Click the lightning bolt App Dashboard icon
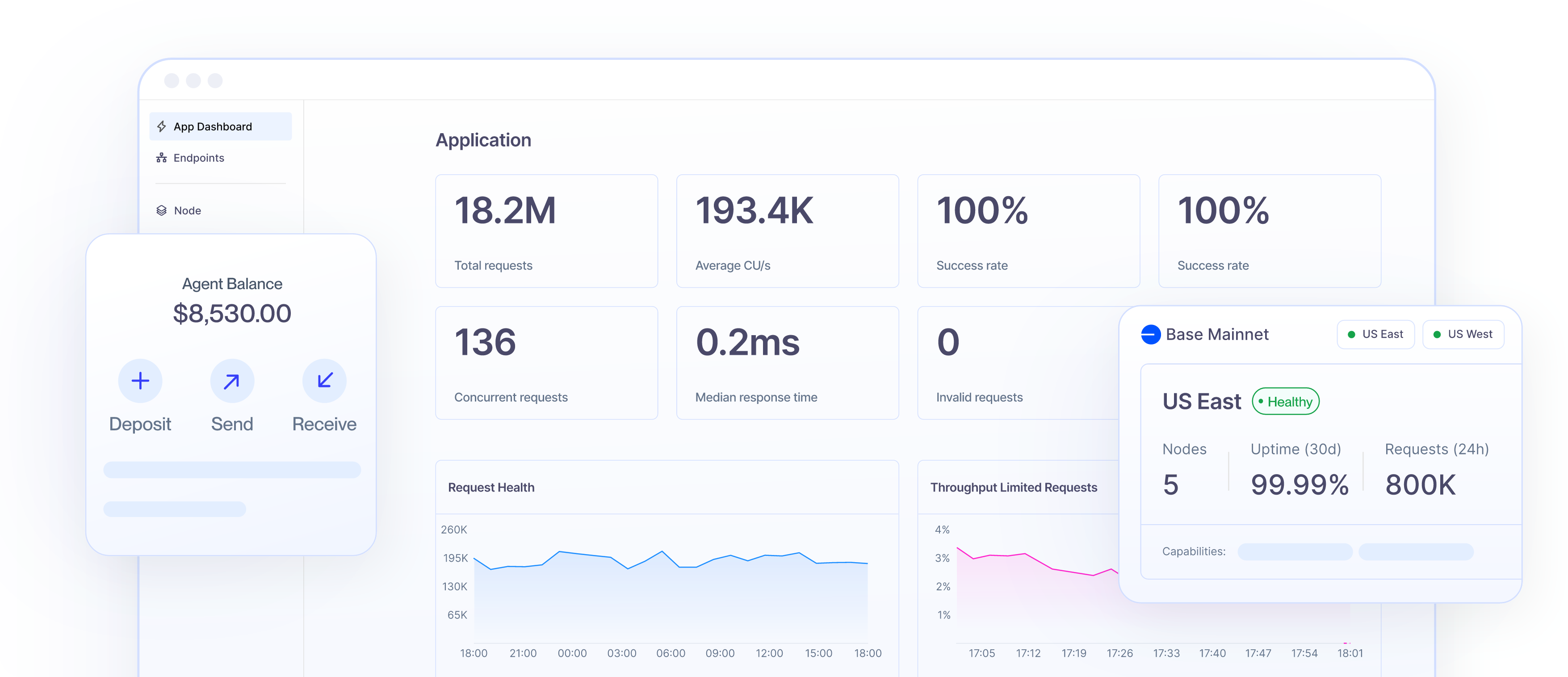Screen dimensions: 1568x677 point(161,126)
